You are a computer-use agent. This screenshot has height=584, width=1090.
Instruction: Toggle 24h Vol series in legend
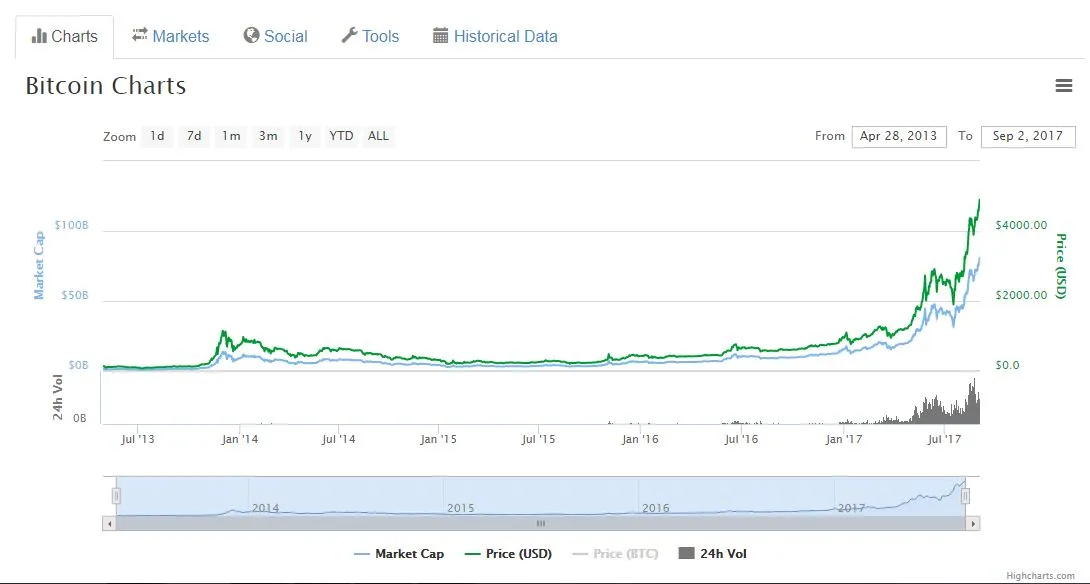[x=713, y=554]
